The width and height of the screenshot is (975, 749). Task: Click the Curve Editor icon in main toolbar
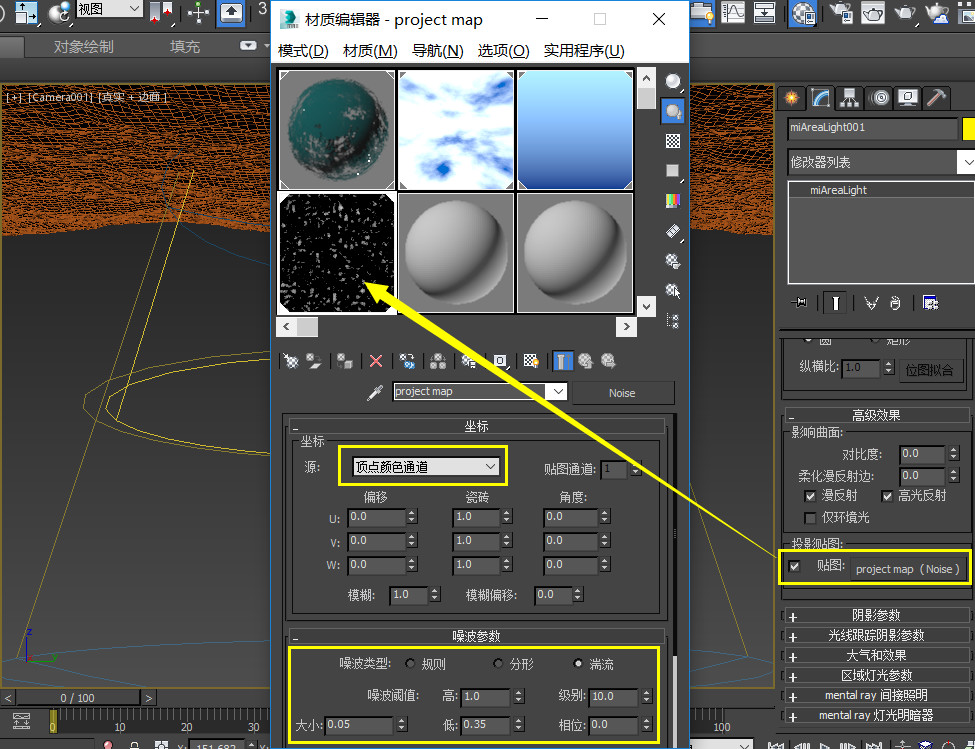(733, 13)
